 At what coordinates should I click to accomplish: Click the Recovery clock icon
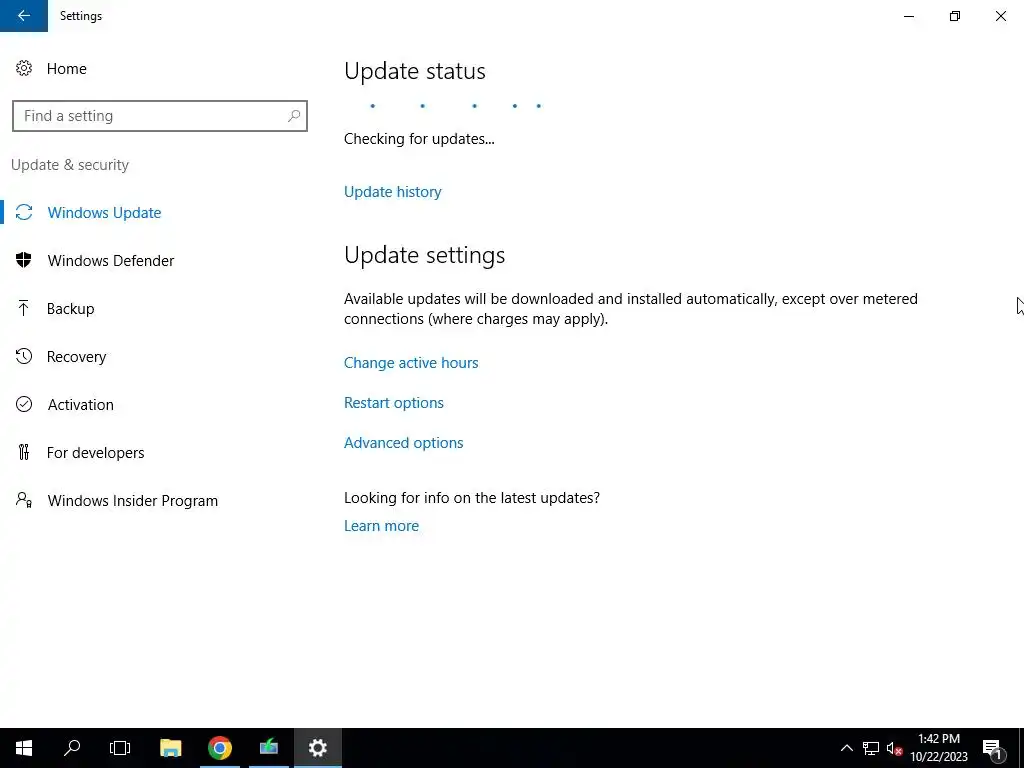click(x=24, y=356)
